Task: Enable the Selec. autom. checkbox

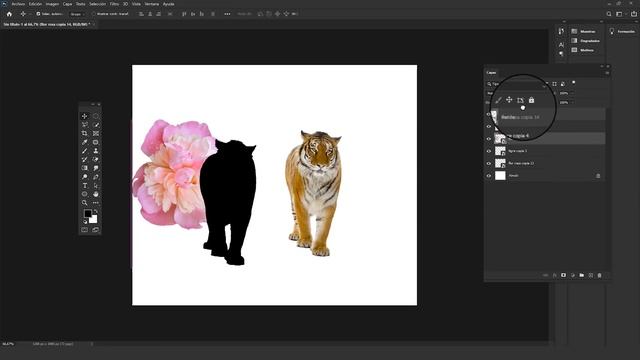Action: [x=38, y=14]
